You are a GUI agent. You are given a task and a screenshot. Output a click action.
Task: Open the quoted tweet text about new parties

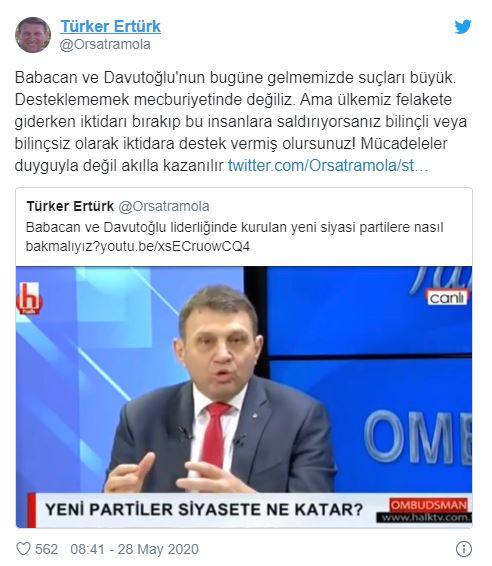pos(235,237)
